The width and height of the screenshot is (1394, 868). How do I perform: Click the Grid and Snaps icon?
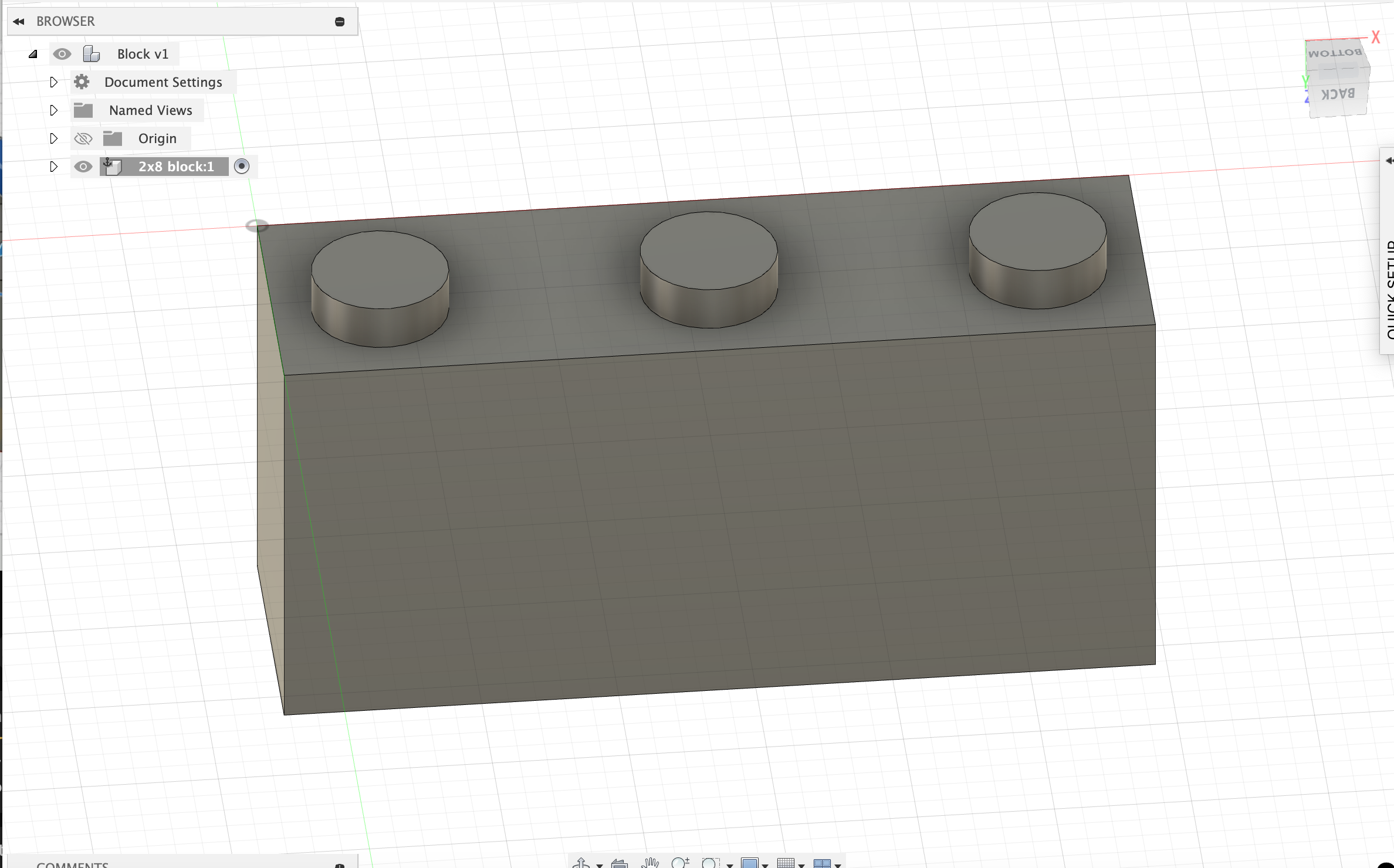[786, 863]
